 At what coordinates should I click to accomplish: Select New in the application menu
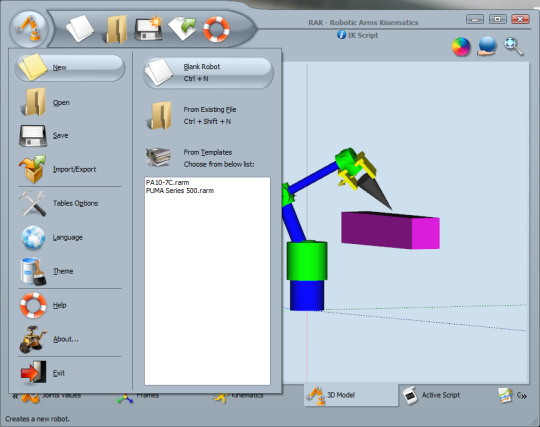(70, 67)
